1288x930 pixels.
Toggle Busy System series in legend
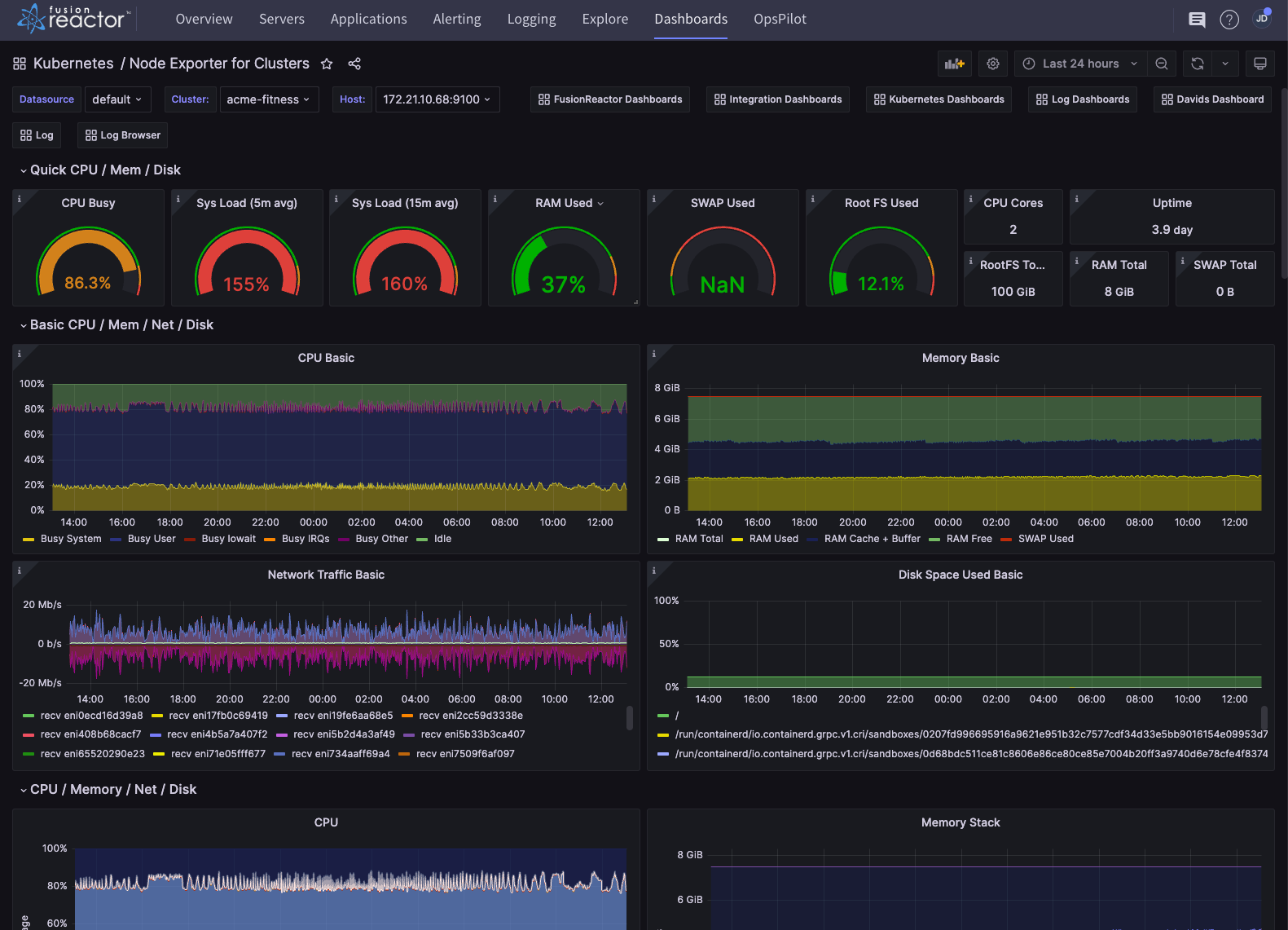click(71, 539)
